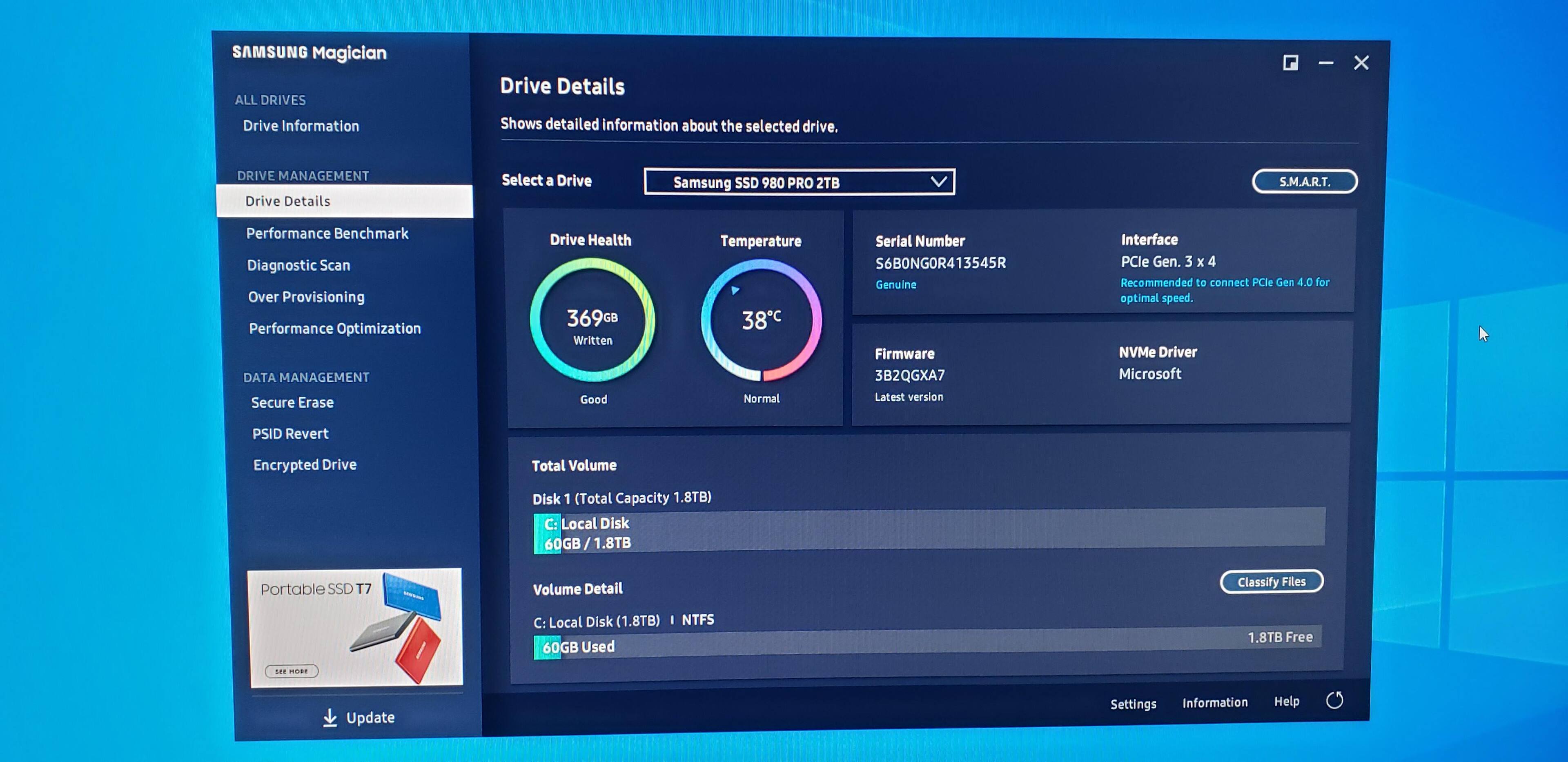Open Settings link in footer
Viewport: 1568px width, 762px height.
1133,704
